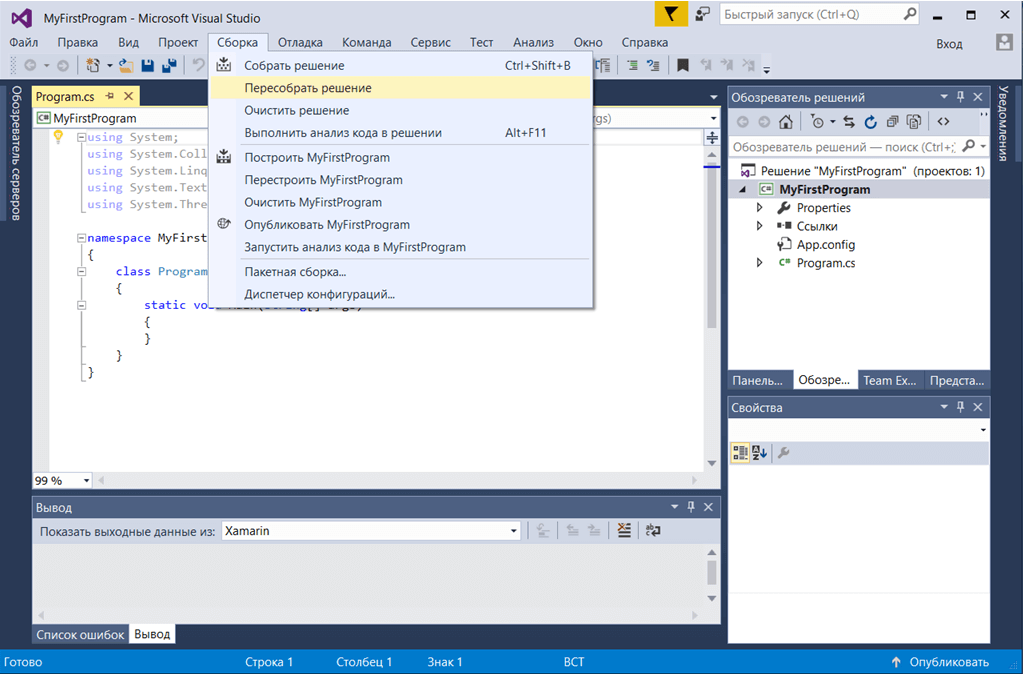Refresh Solution Explorer with the refresh icon
Screen dimensions: 1023x674
pyautogui.click(x=870, y=121)
